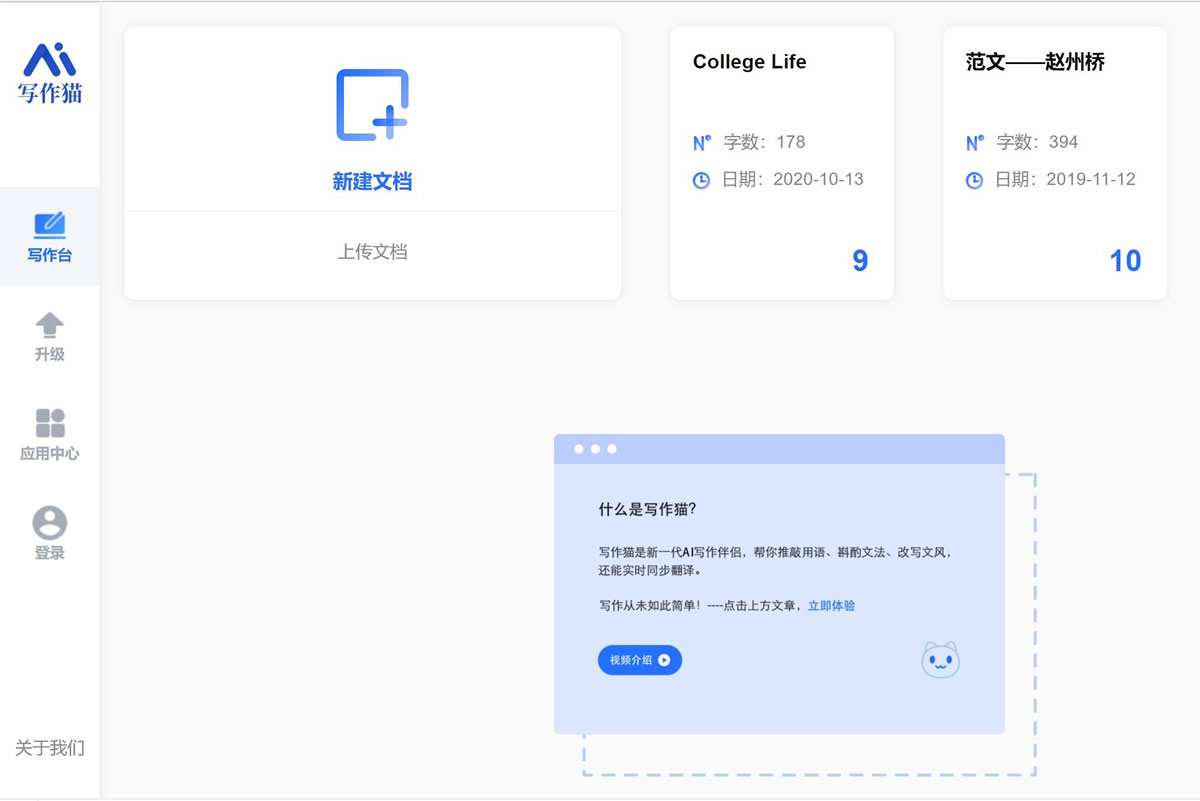The height and width of the screenshot is (801, 1200).
Task: Click the 还能实时同步翻译 line
Action: click(x=650, y=571)
